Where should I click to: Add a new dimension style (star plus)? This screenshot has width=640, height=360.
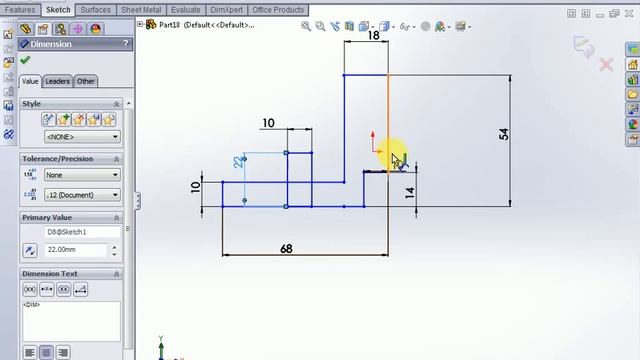click(63, 120)
